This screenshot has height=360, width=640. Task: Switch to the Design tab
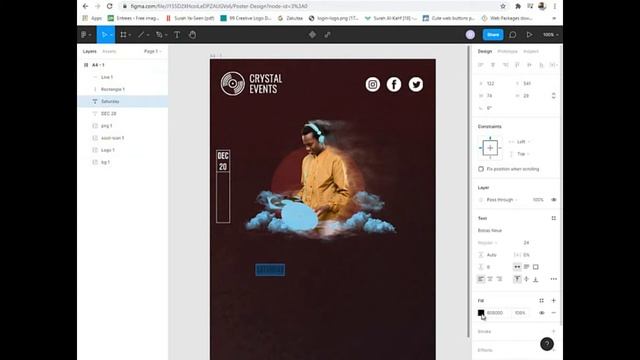(485, 51)
